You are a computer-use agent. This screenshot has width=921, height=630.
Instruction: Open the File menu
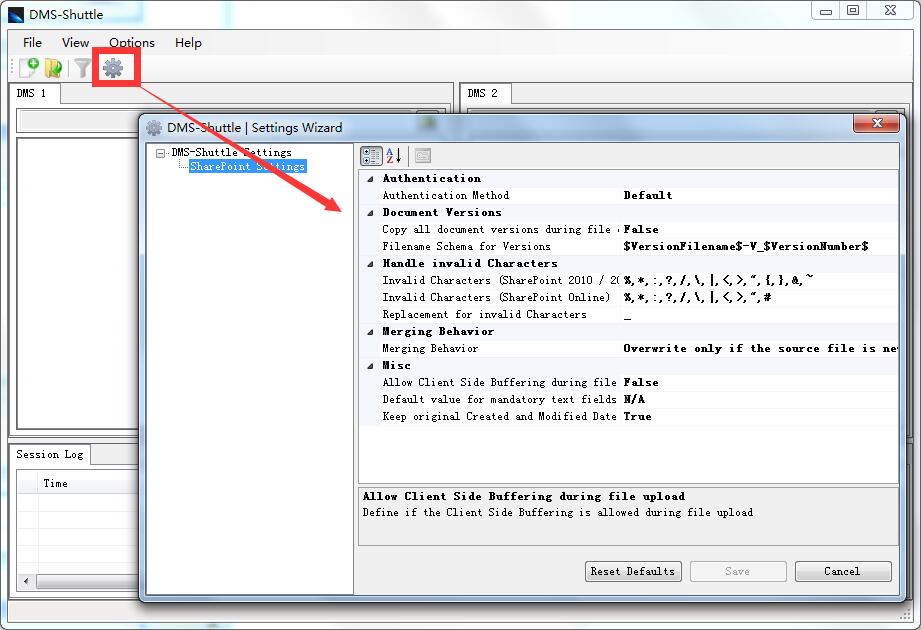click(x=32, y=42)
